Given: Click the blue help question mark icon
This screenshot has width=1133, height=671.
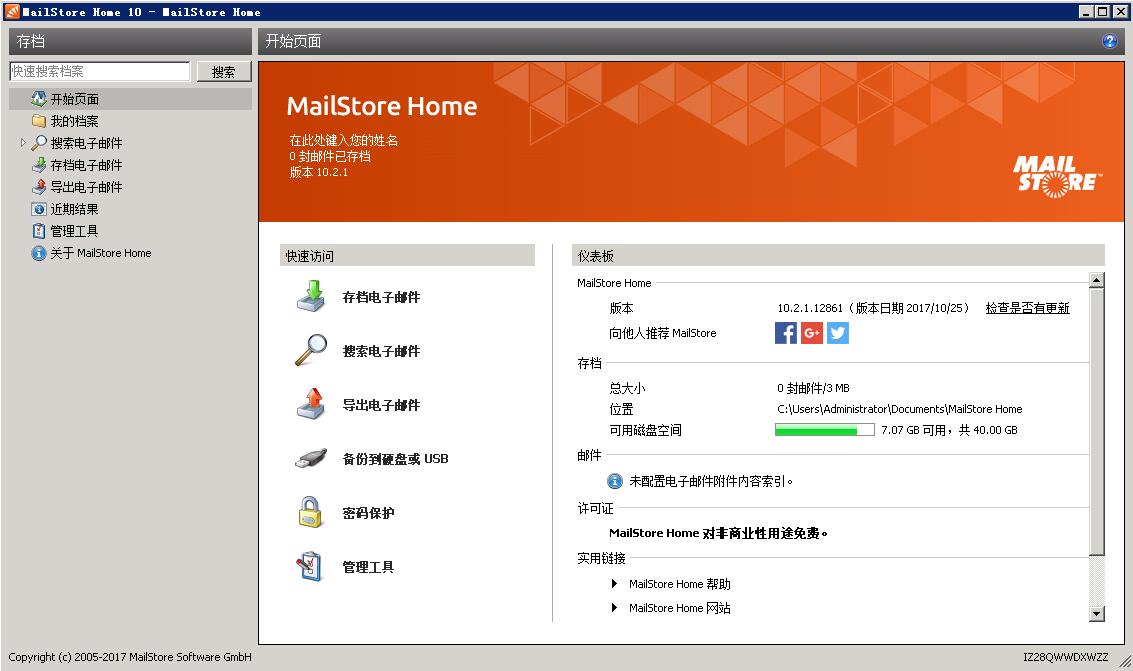Looking at the screenshot, I should pos(1110,41).
